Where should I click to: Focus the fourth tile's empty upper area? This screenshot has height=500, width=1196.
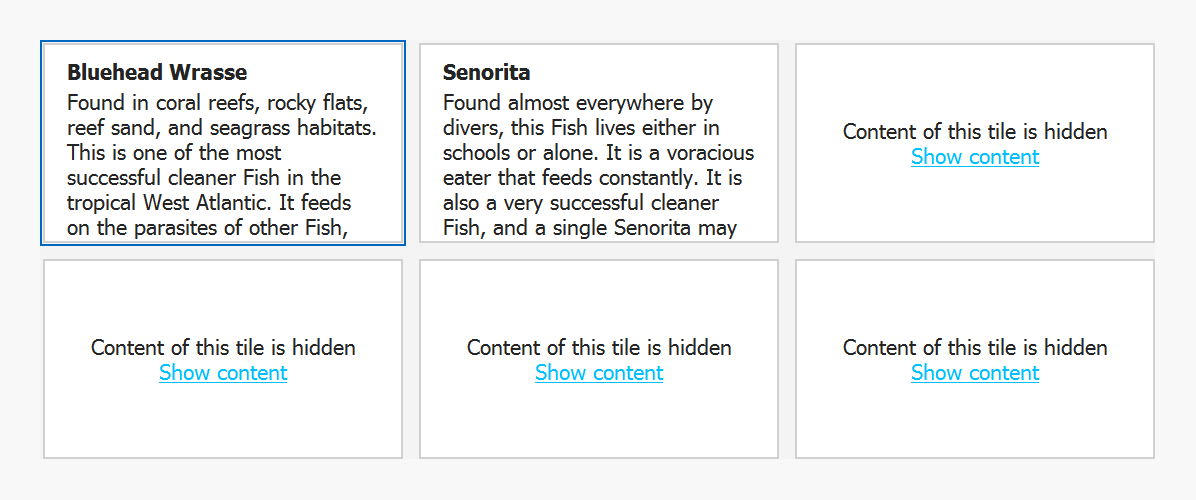click(223, 295)
